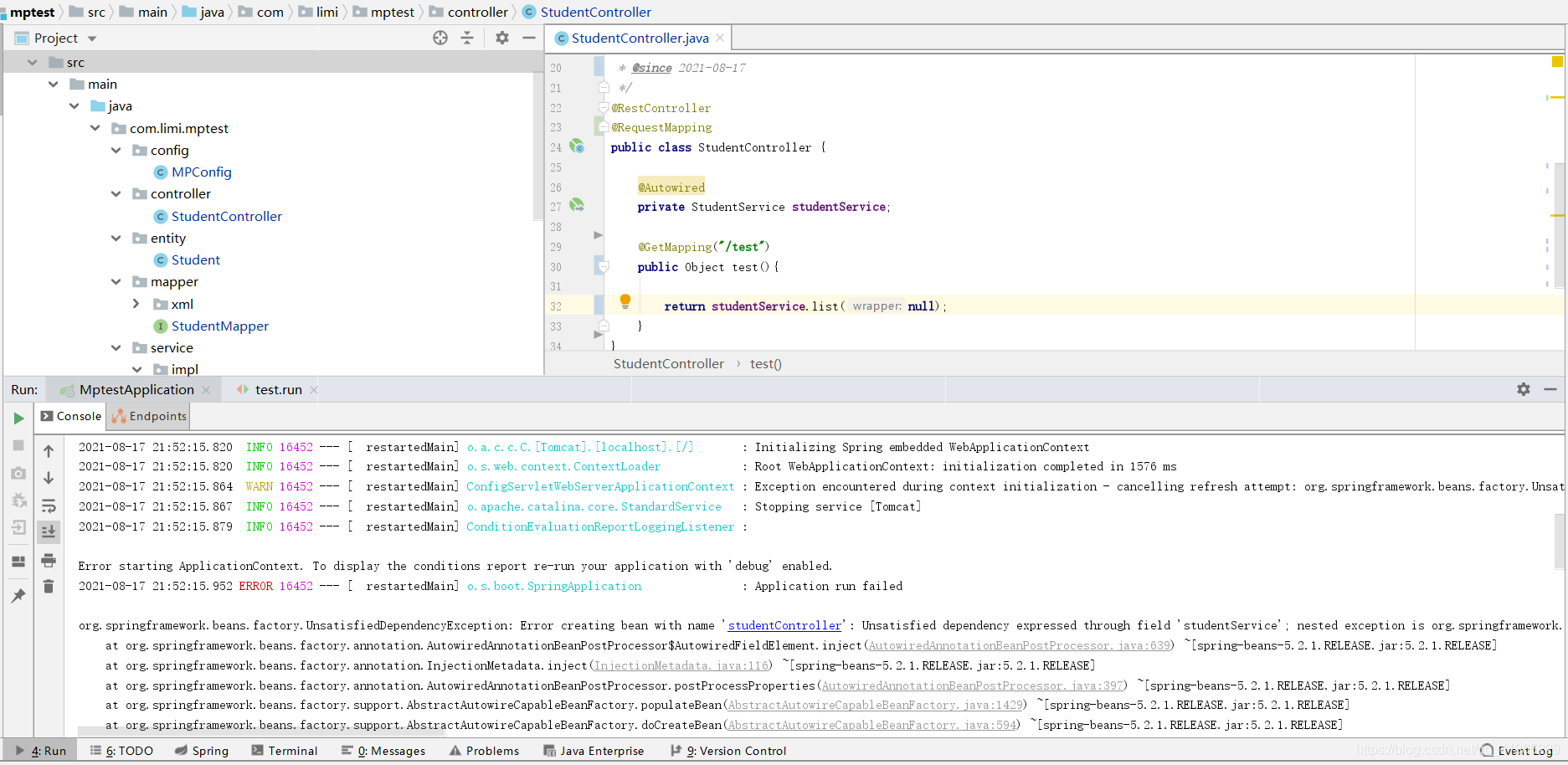Screen dimensions: 1568x765
Task: Toggle soft-wrap in the console toolbar
Action: point(49,506)
